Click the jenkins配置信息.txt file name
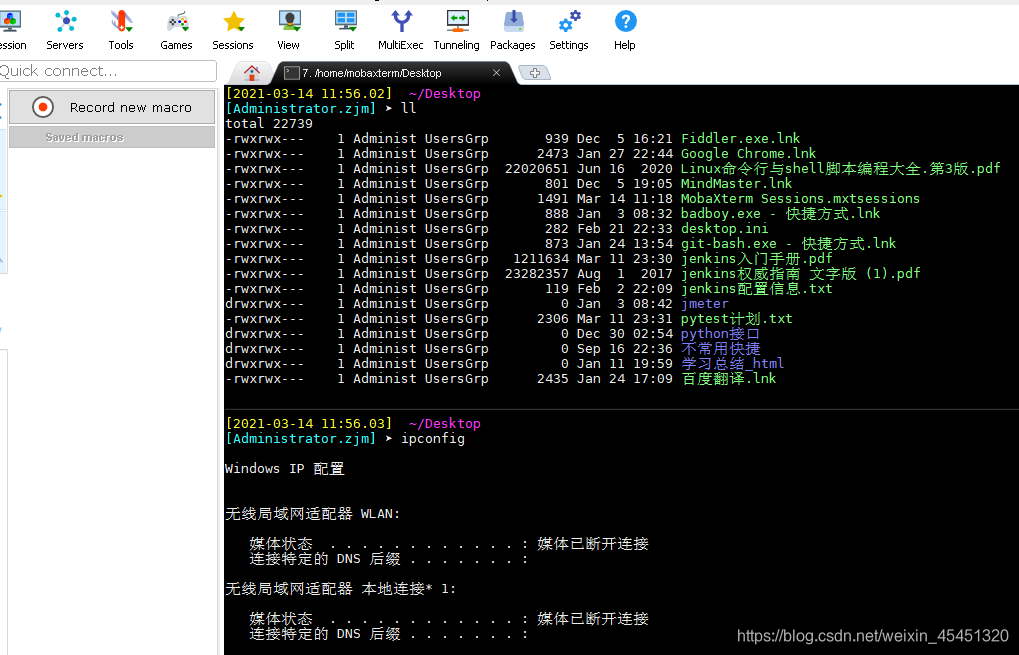Viewport: 1019px width, 655px height. [756, 288]
